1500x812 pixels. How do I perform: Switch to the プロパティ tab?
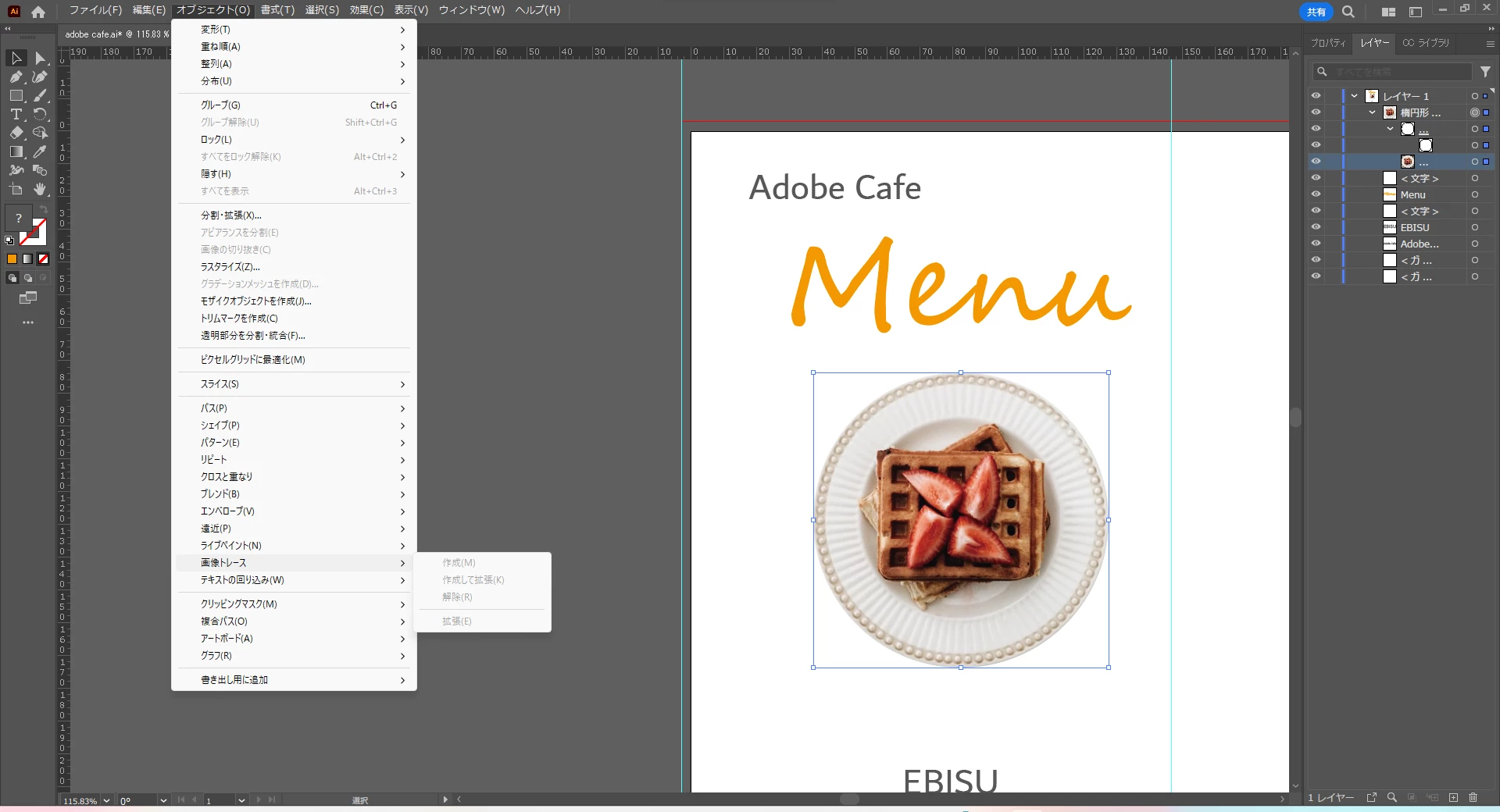[x=1328, y=43]
